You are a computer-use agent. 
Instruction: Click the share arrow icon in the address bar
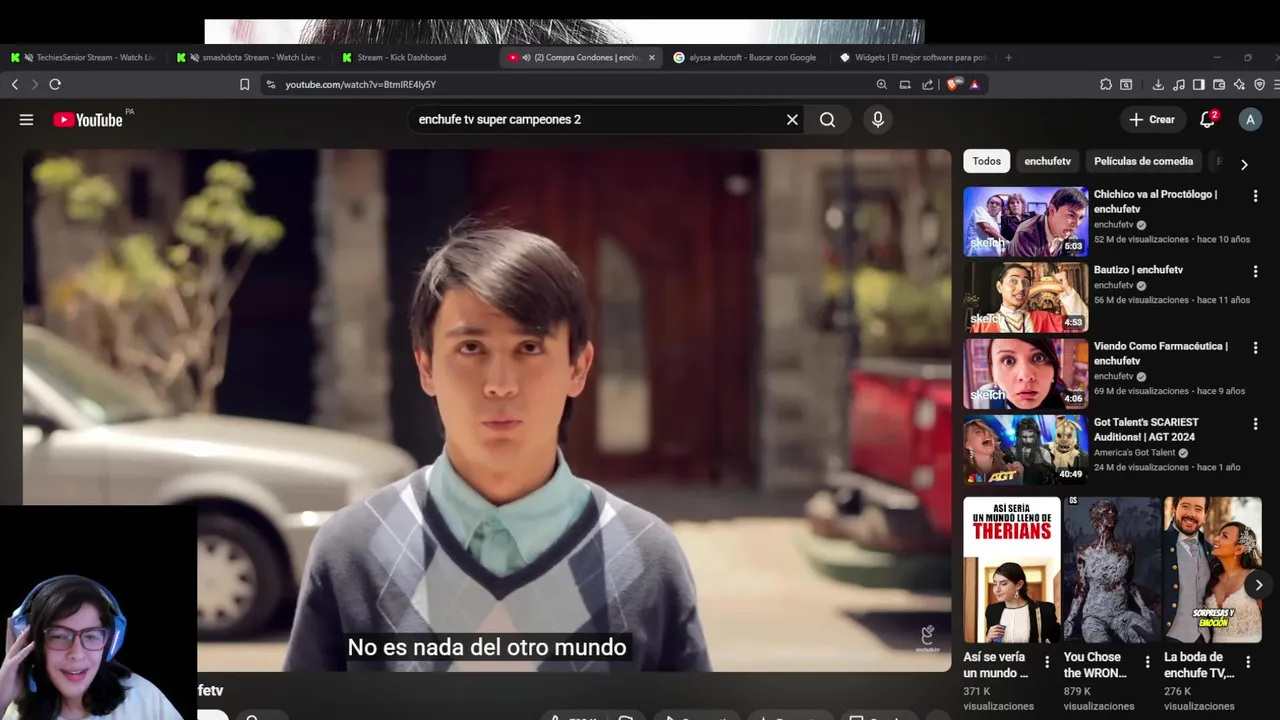pyautogui.click(x=928, y=85)
